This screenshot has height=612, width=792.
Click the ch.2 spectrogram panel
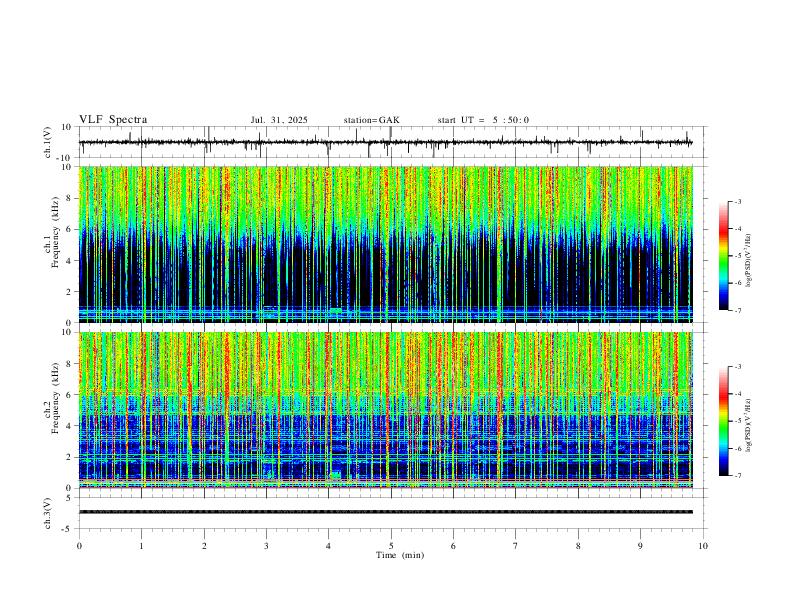(x=386, y=410)
